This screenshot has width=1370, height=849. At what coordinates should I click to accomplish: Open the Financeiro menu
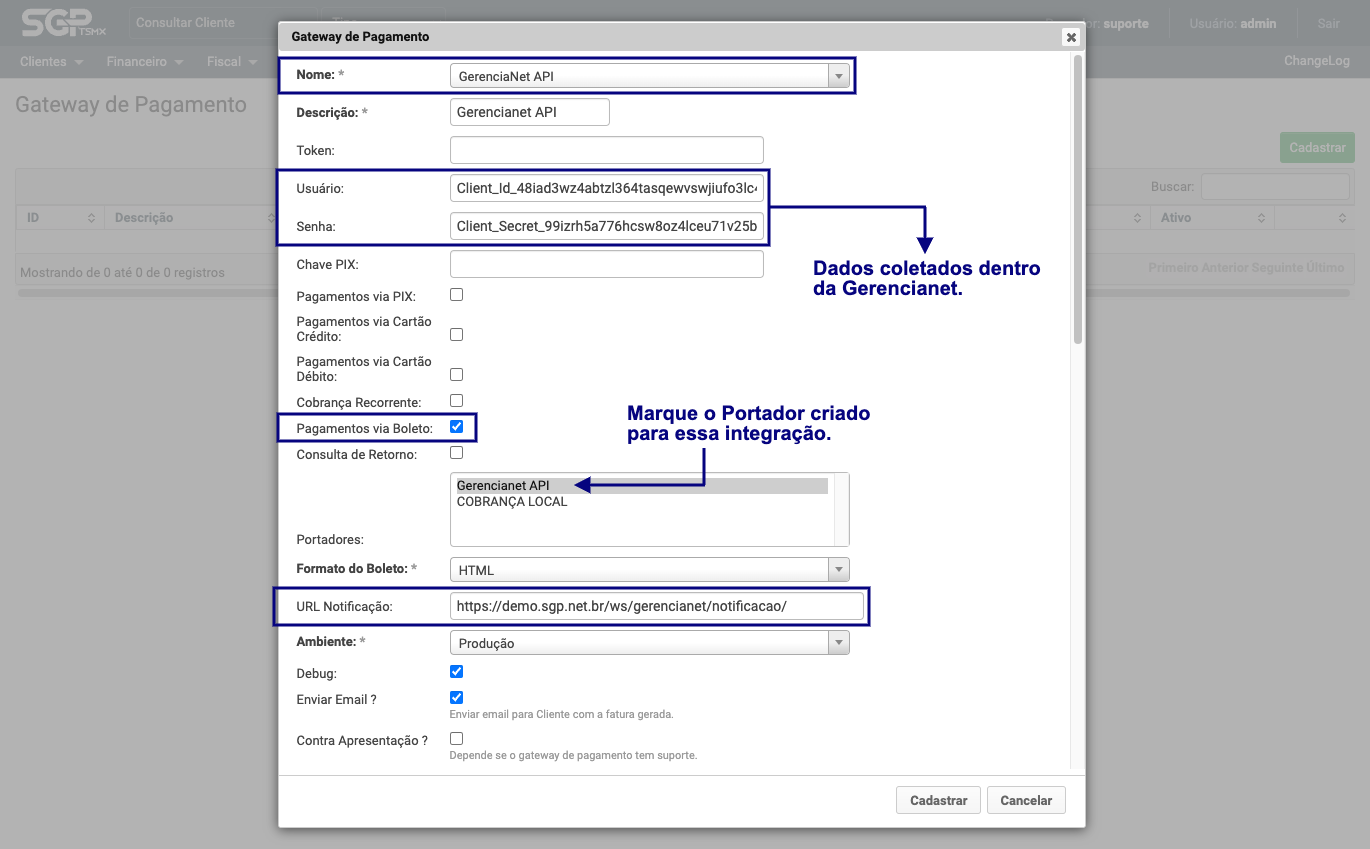[x=145, y=61]
